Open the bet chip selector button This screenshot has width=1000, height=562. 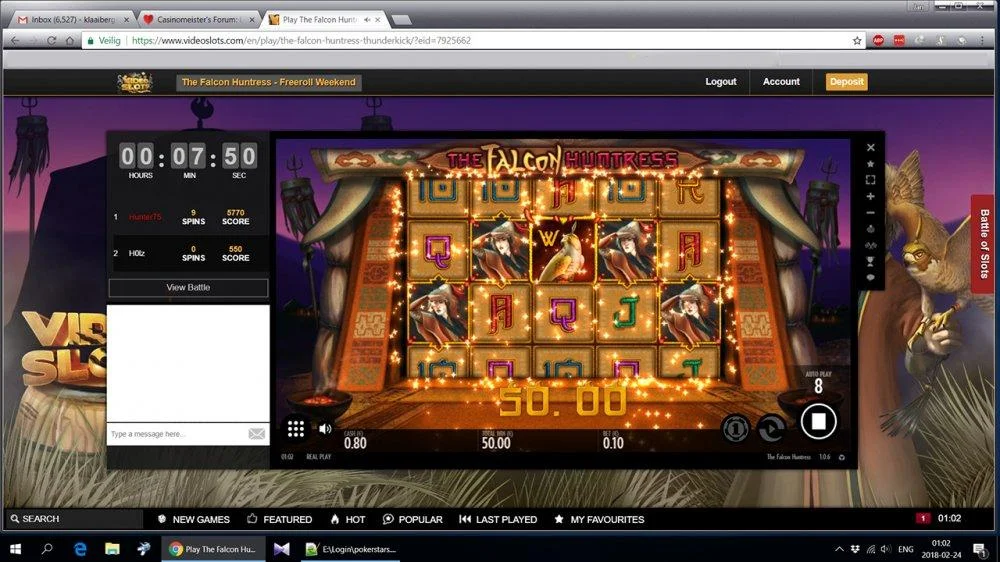click(735, 429)
